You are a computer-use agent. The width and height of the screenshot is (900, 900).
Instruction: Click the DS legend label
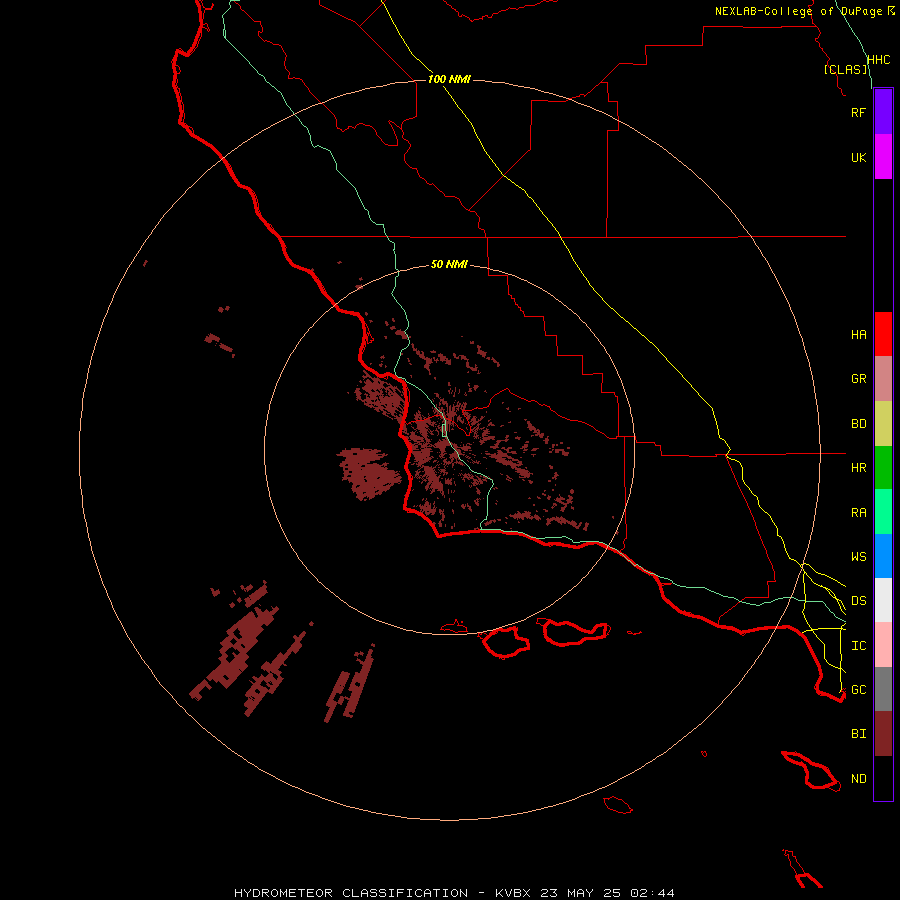coord(858,600)
